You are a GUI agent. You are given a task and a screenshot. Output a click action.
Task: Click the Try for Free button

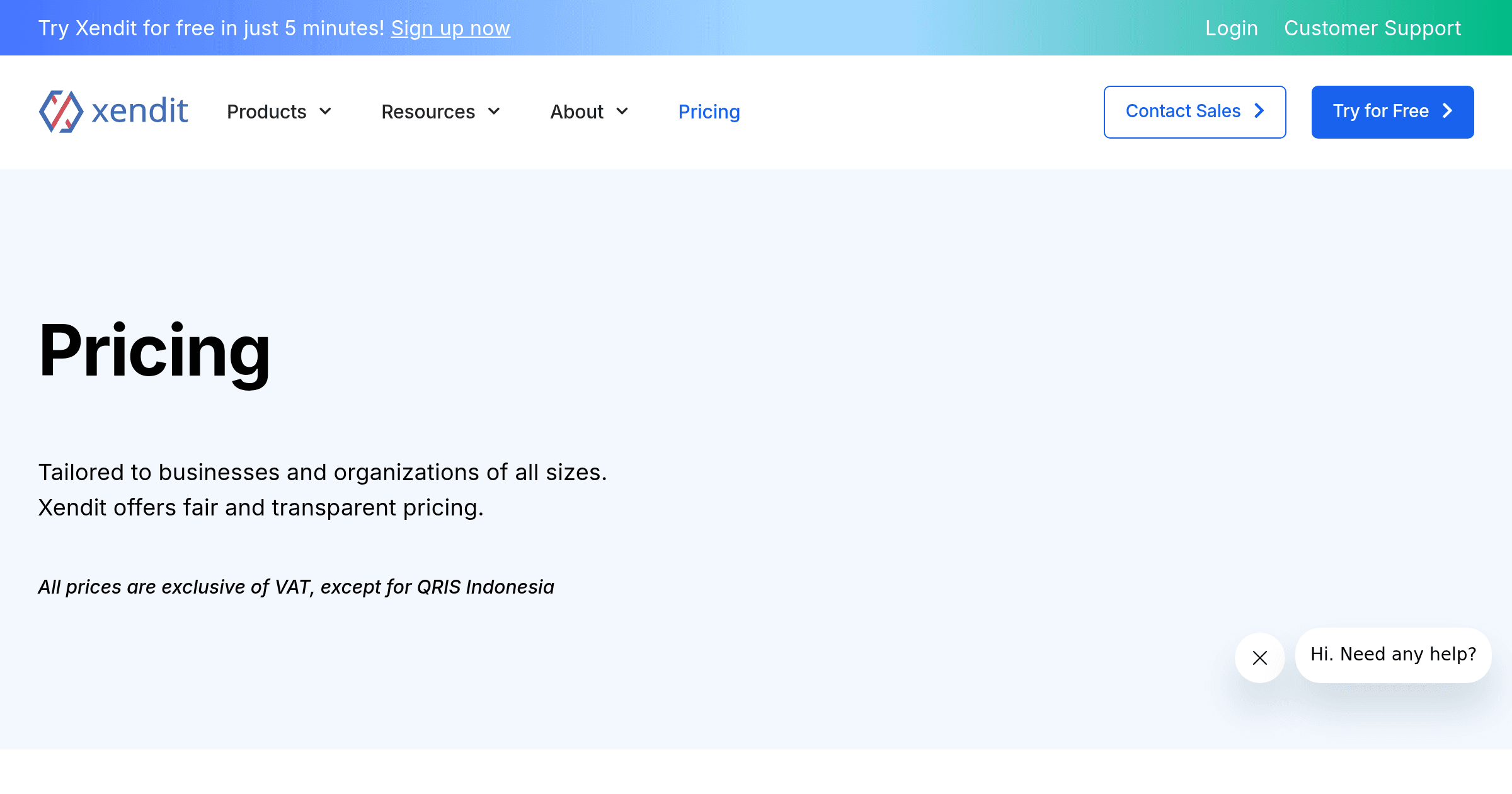[x=1392, y=112]
